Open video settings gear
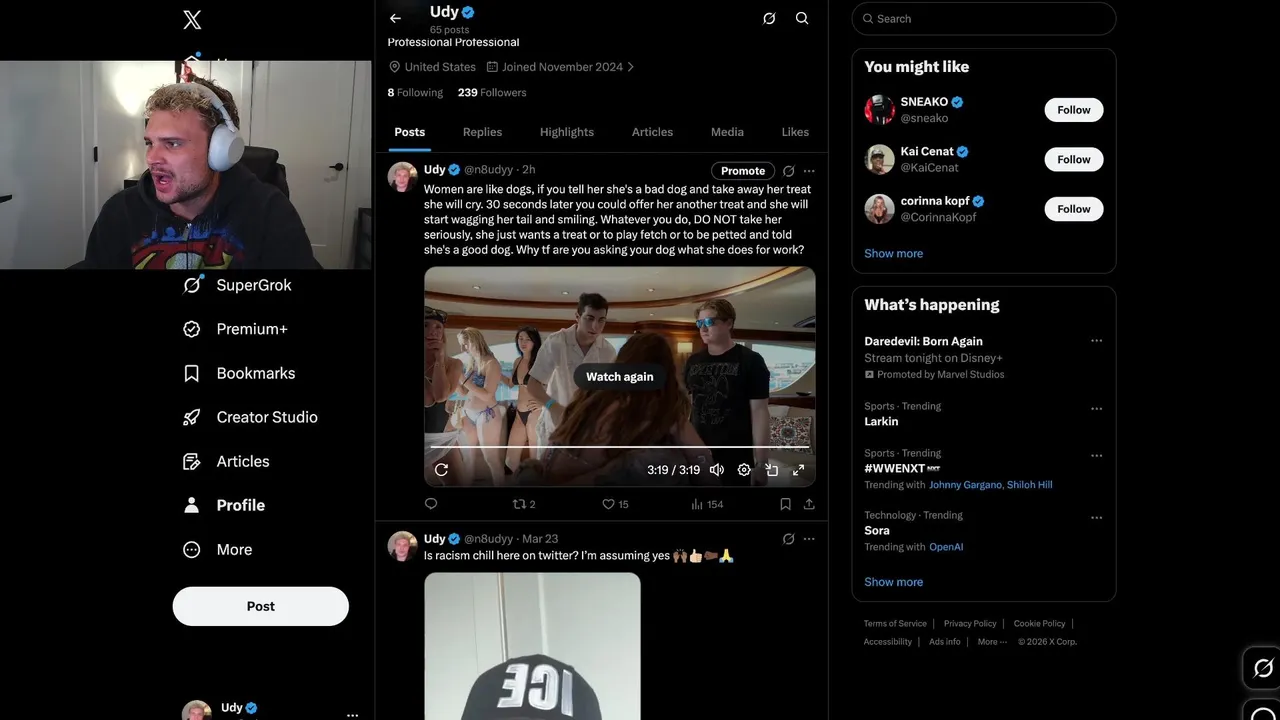The image size is (1280, 720). click(x=744, y=470)
